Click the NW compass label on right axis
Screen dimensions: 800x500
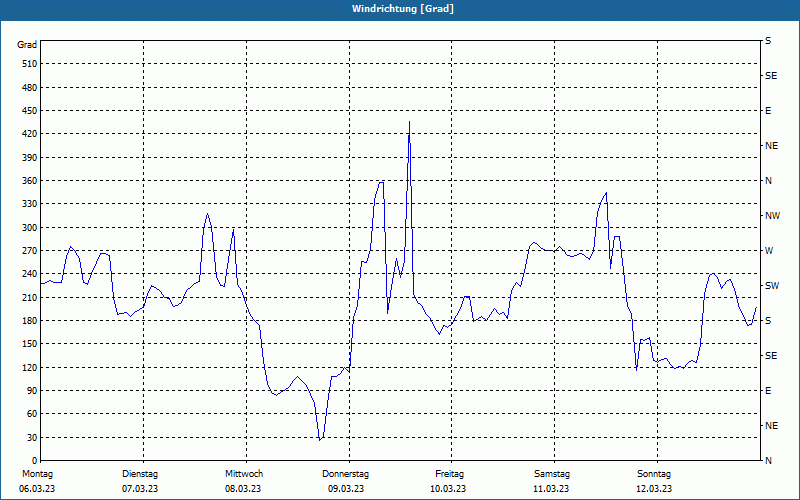pyautogui.click(x=772, y=216)
